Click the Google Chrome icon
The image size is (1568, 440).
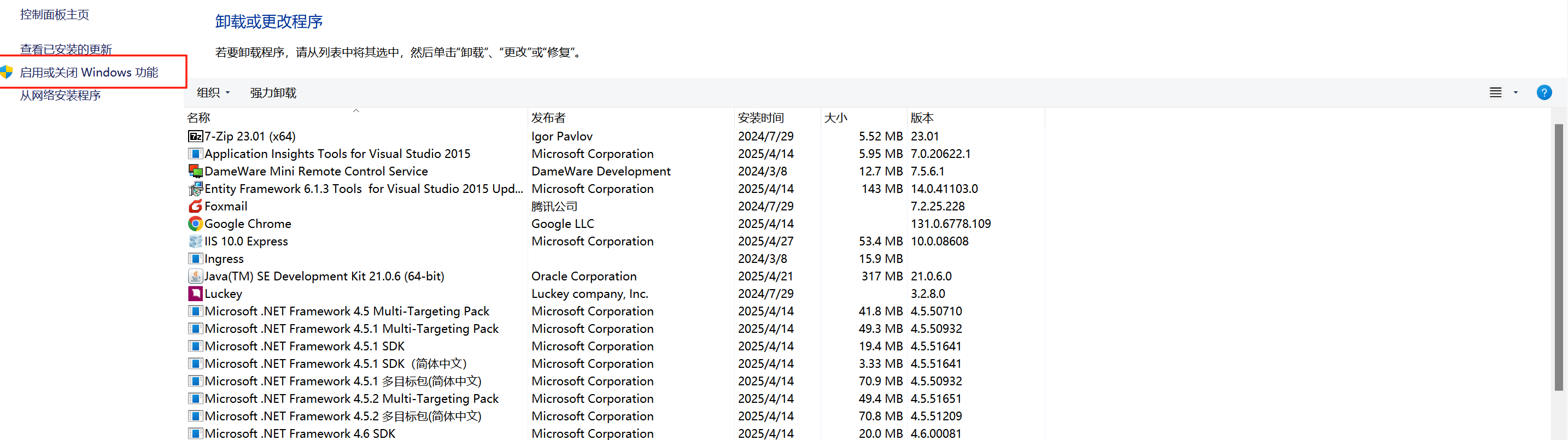coord(195,224)
